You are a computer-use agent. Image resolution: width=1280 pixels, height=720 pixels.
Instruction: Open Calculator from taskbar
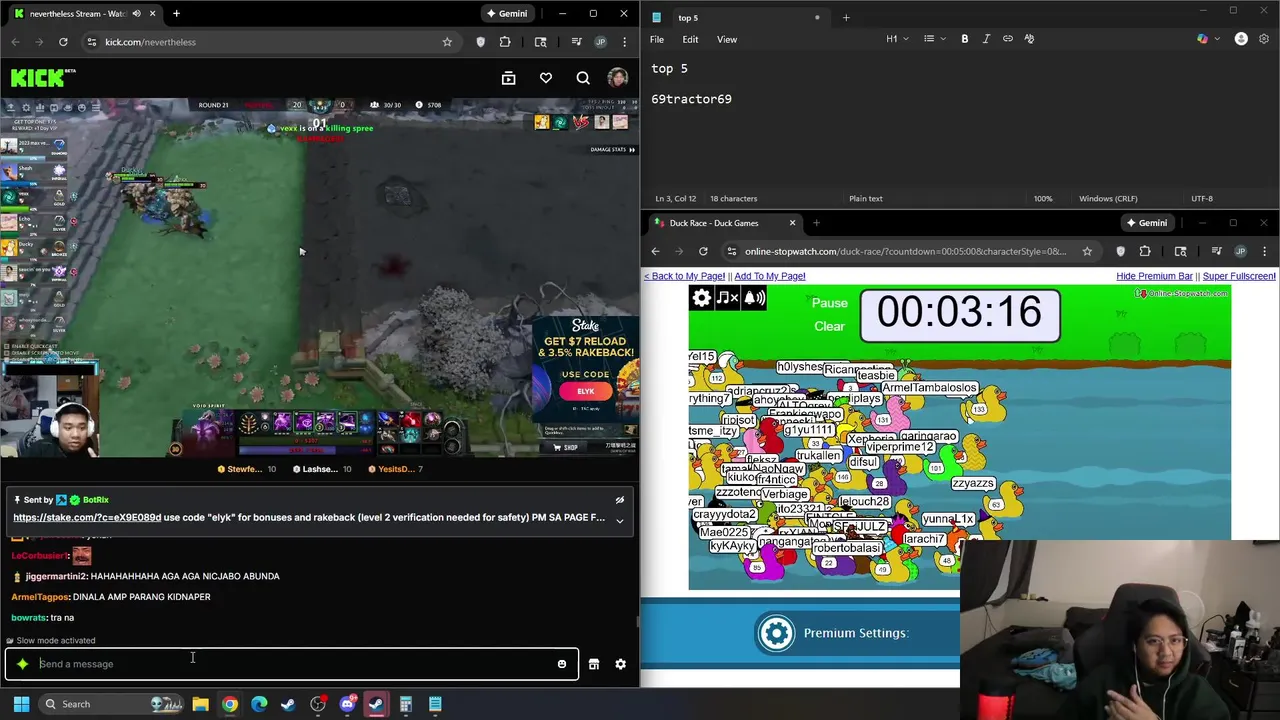click(x=405, y=704)
